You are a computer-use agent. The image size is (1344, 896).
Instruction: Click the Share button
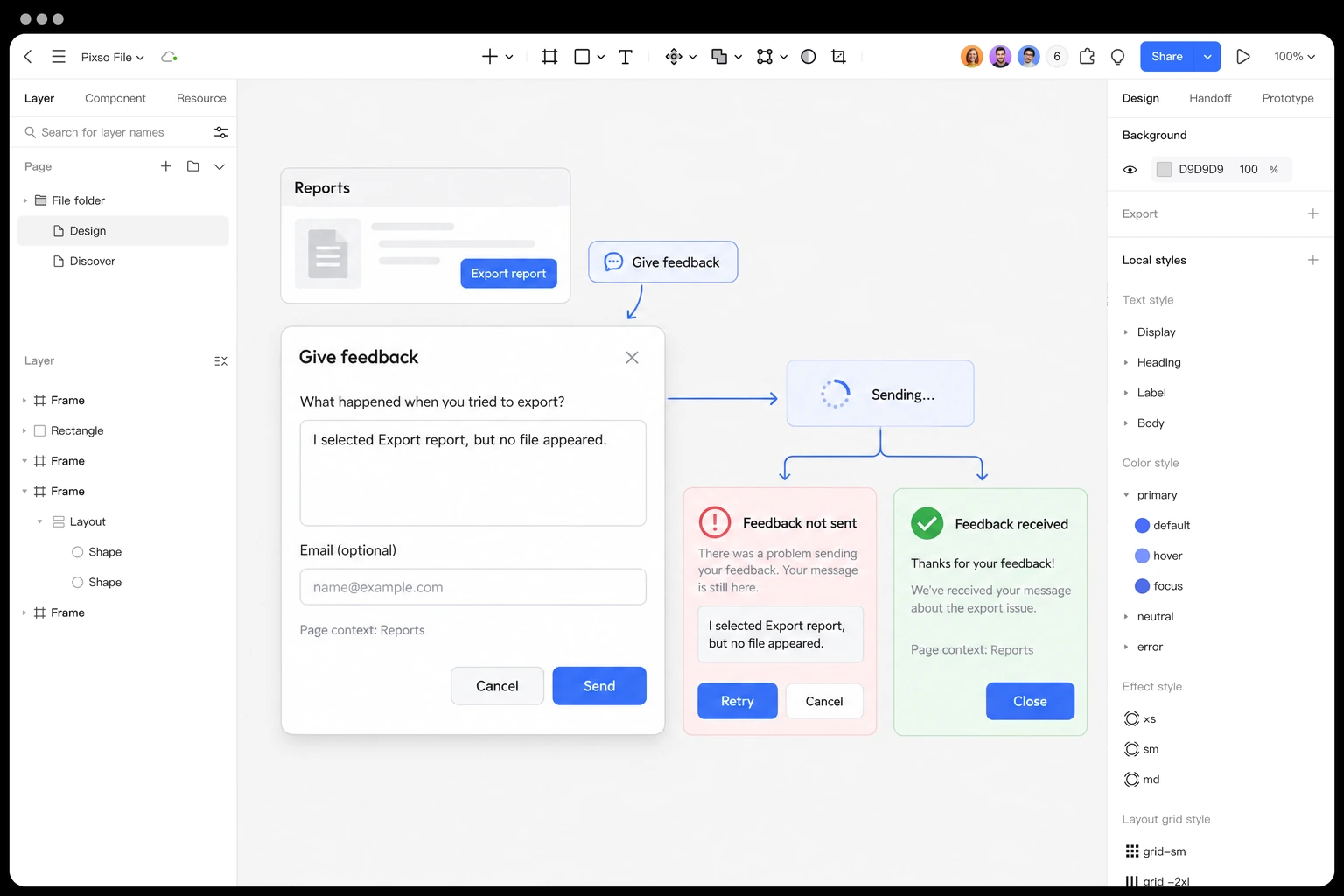(x=1167, y=57)
